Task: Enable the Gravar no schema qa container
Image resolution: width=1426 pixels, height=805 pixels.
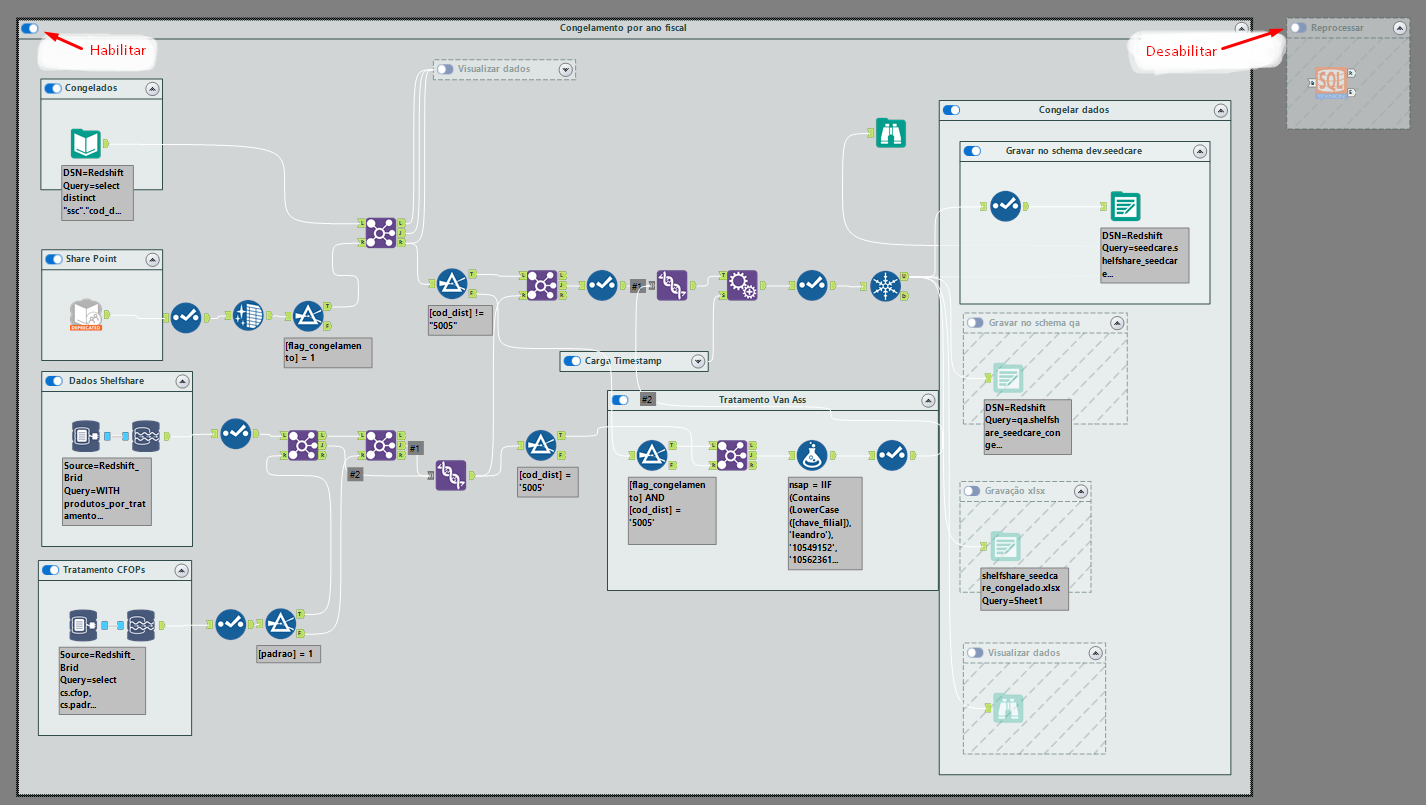Action: (x=976, y=323)
